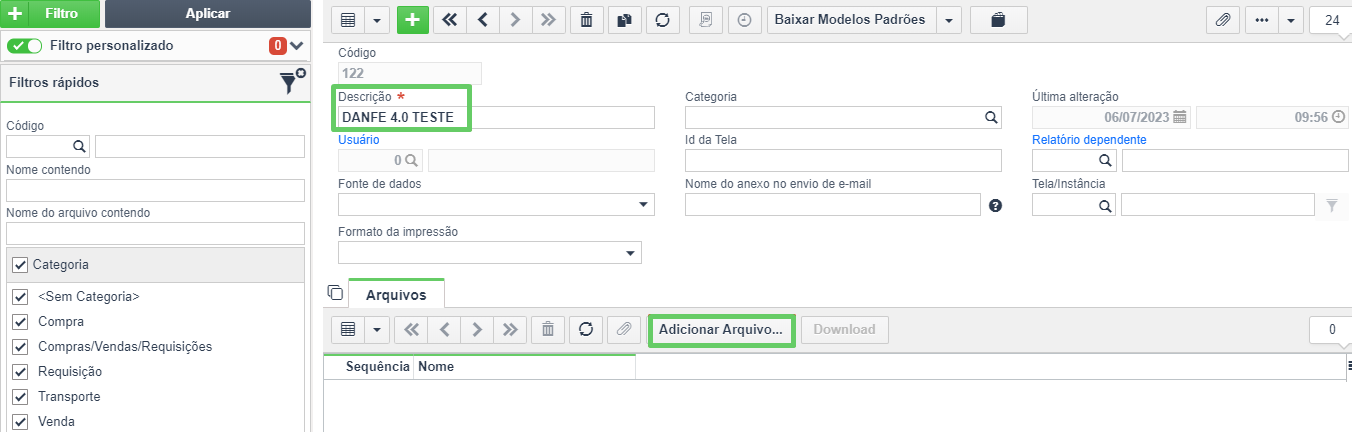Image resolution: width=1352 pixels, height=432 pixels.
Task: Uncheck the Venda category checkbox
Action: click(19, 422)
